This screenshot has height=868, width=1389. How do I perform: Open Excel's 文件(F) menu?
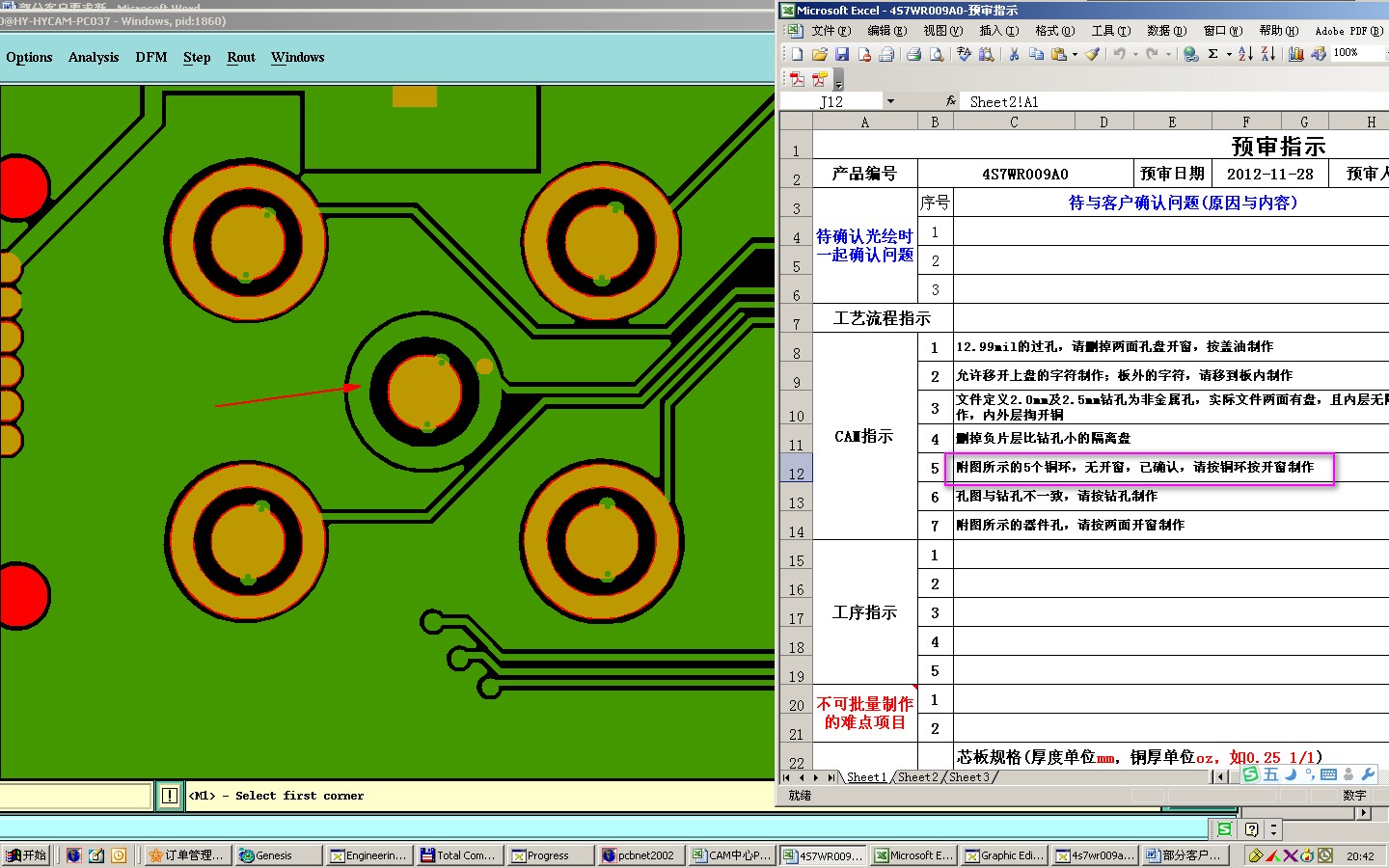click(831, 31)
